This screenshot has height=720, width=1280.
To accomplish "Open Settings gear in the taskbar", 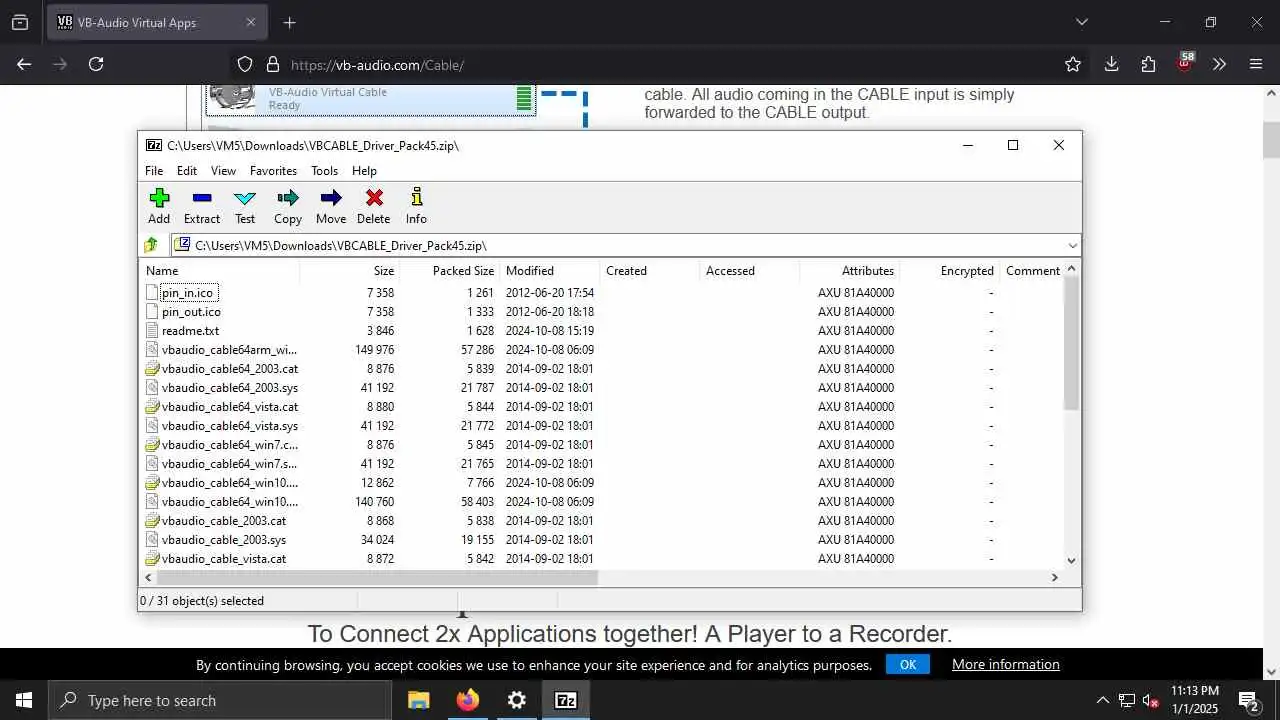I will 517,700.
